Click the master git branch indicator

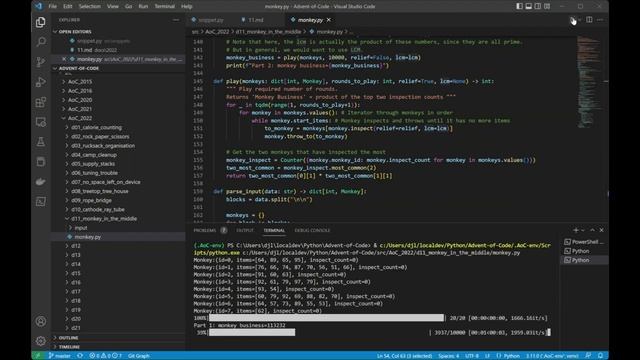(60, 356)
